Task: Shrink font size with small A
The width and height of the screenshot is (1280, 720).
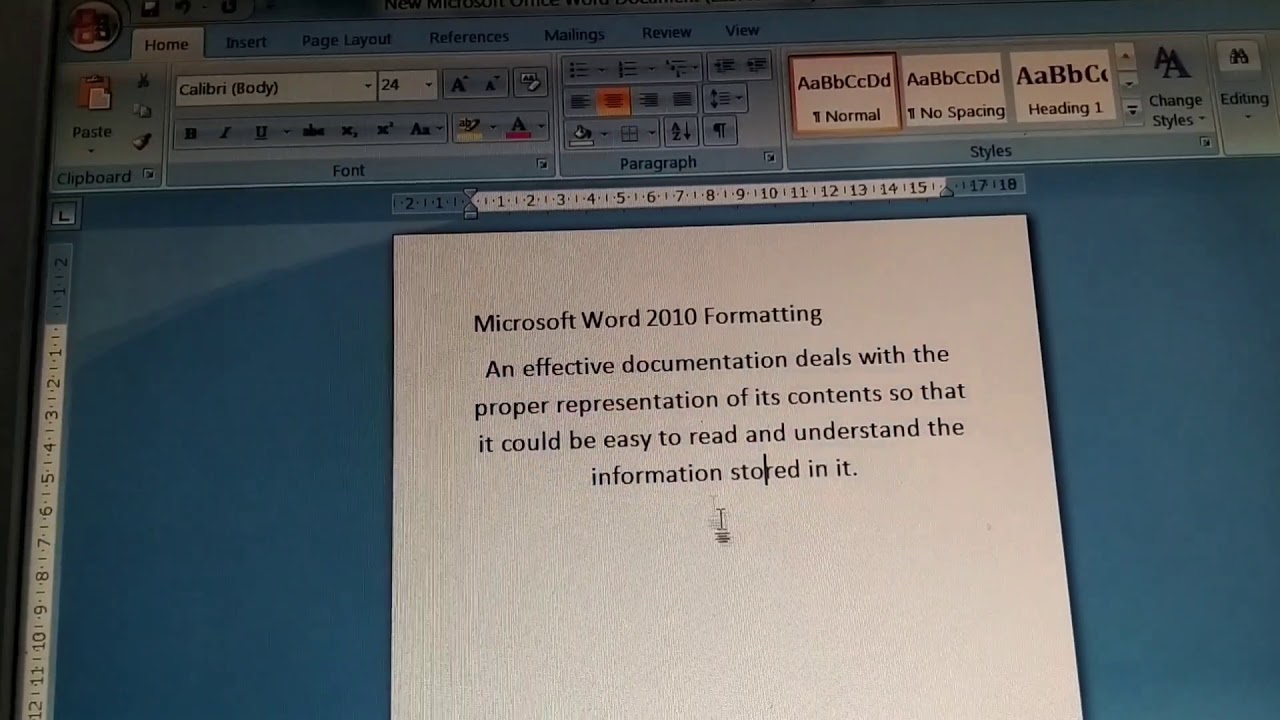Action: [491, 85]
